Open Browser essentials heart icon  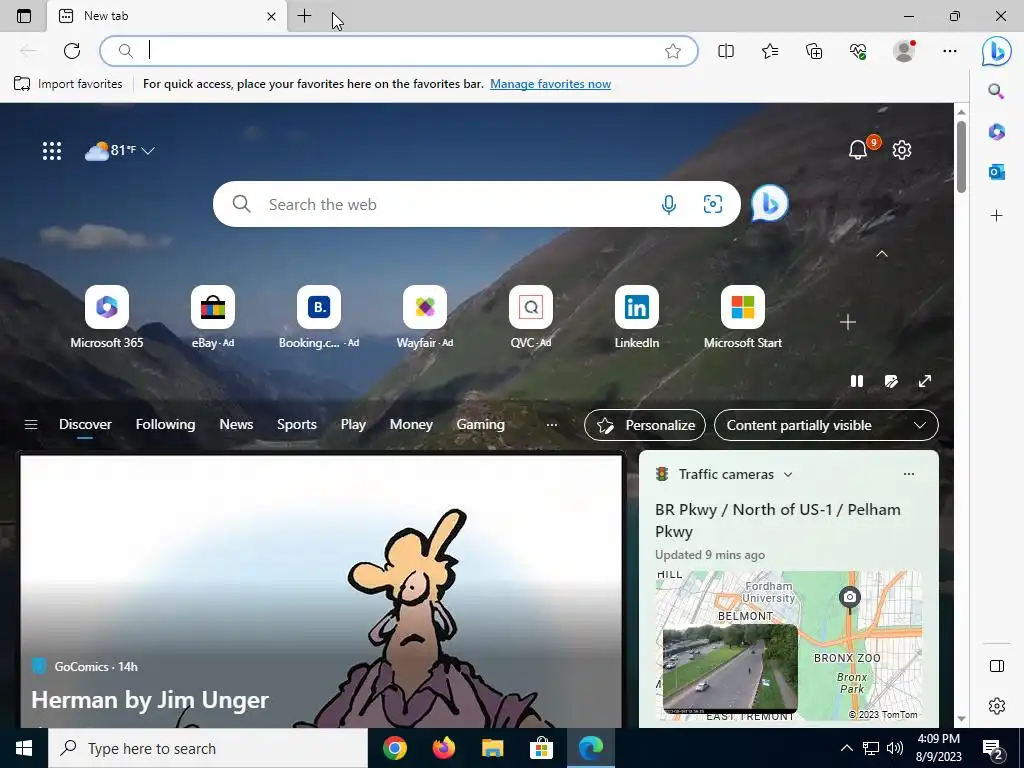[858, 51]
